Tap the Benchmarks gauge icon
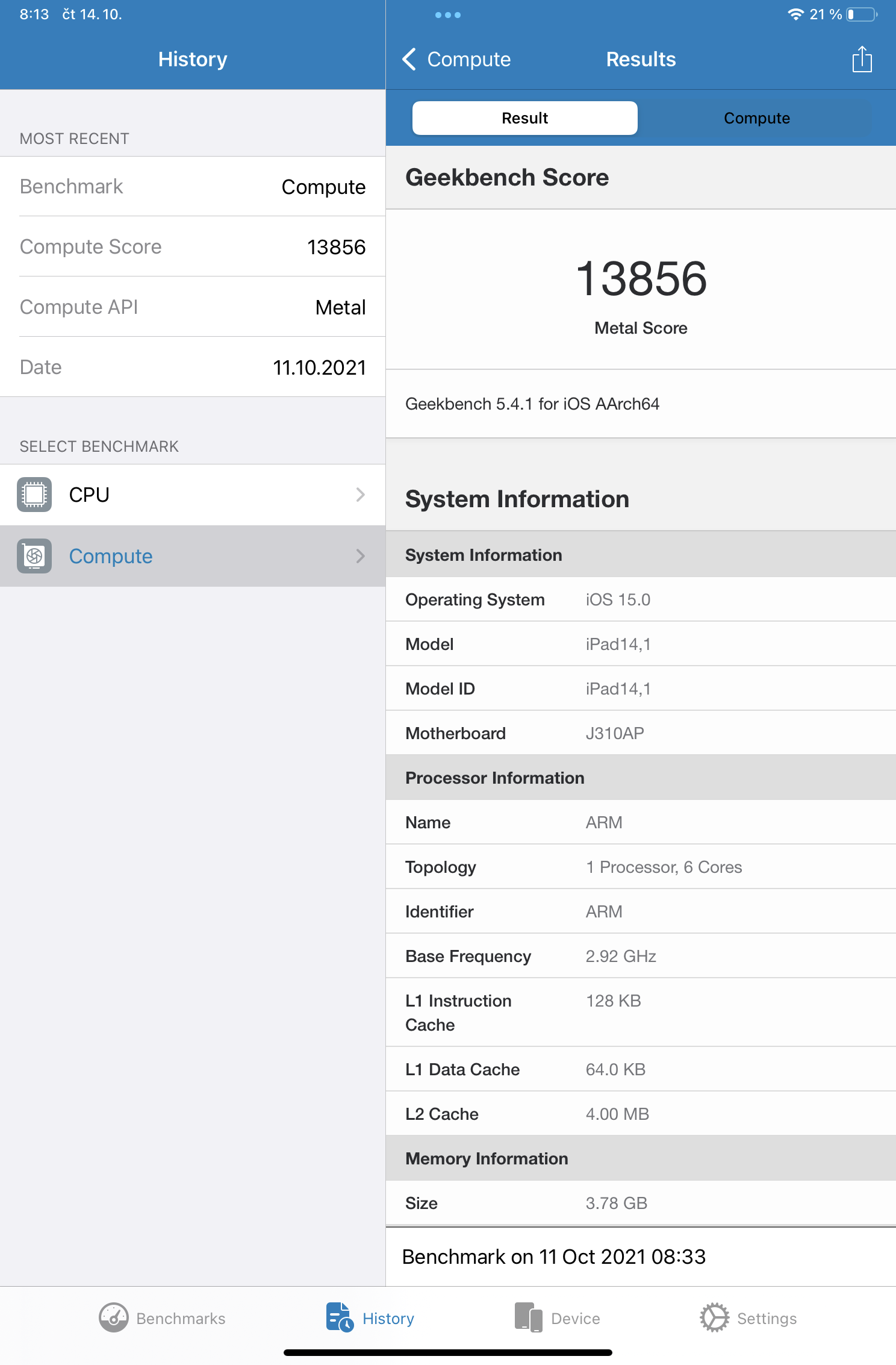The height and width of the screenshot is (1365, 896). 113,1317
